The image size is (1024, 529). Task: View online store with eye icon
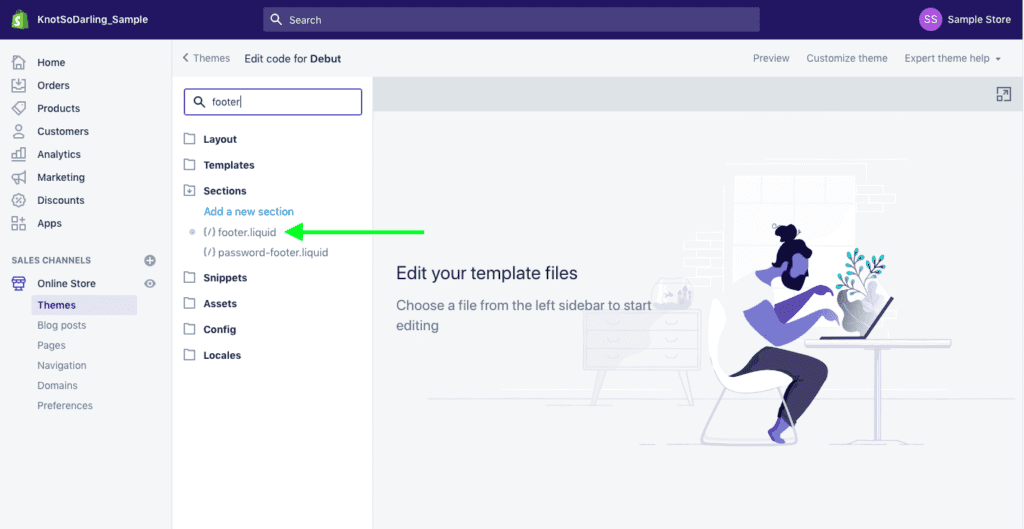(x=150, y=284)
